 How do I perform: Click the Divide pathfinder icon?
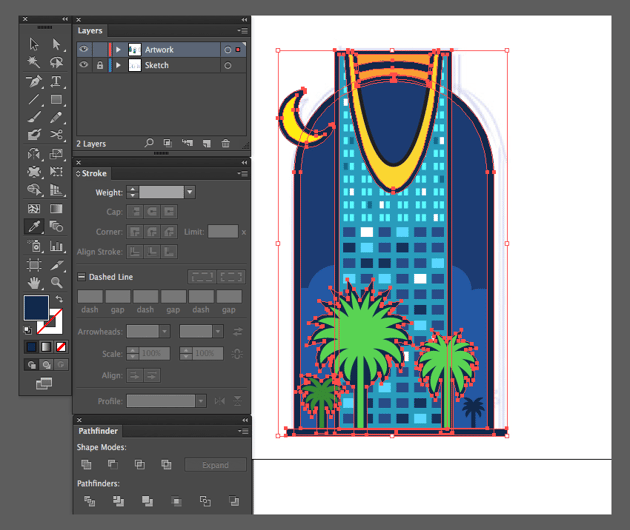[x=90, y=501]
